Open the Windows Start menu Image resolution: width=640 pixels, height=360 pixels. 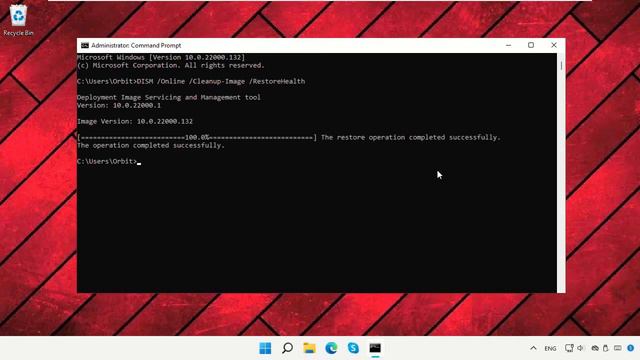click(x=265, y=348)
